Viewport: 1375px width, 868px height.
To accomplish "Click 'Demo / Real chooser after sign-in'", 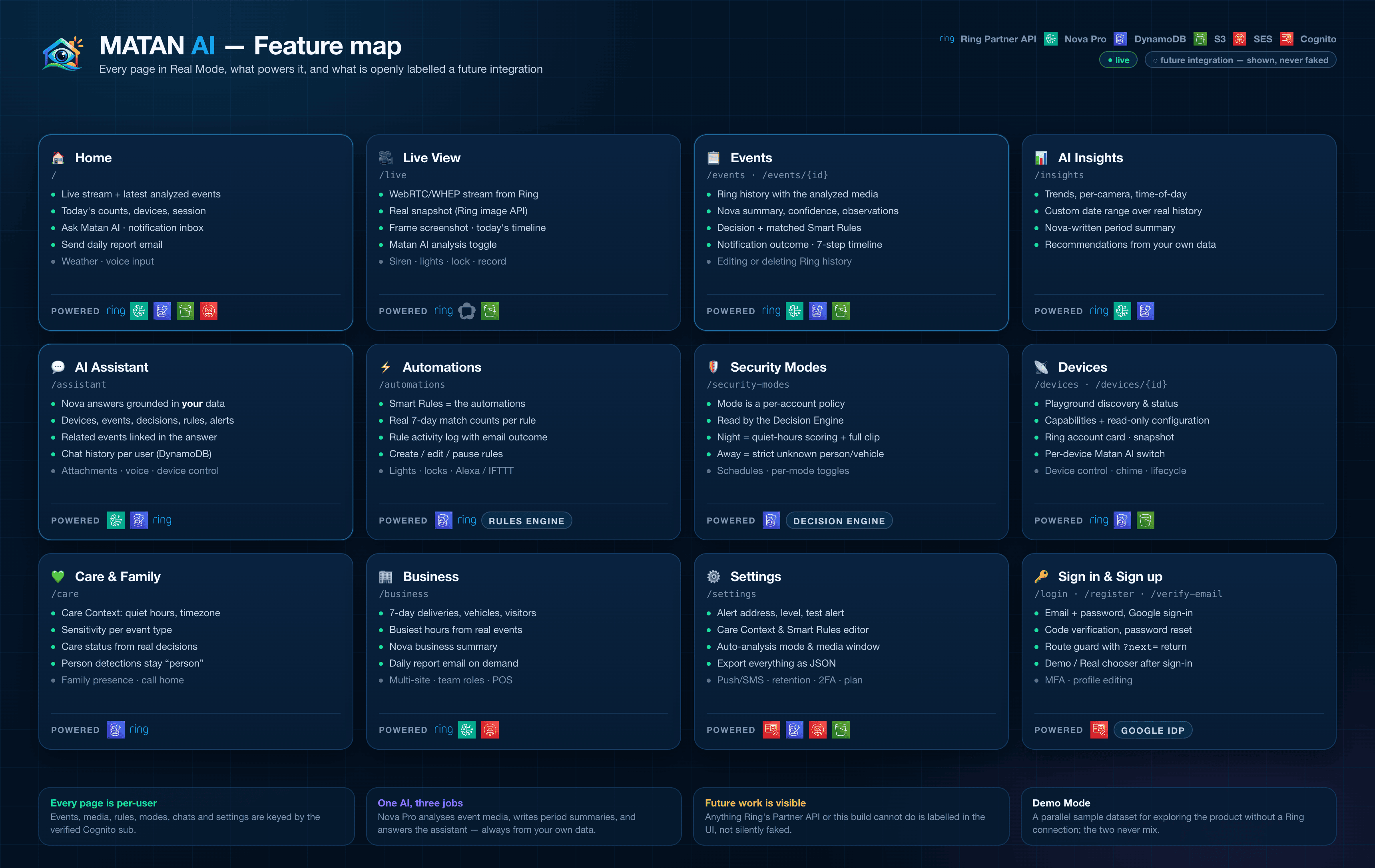I will pyautogui.click(x=1119, y=663).
